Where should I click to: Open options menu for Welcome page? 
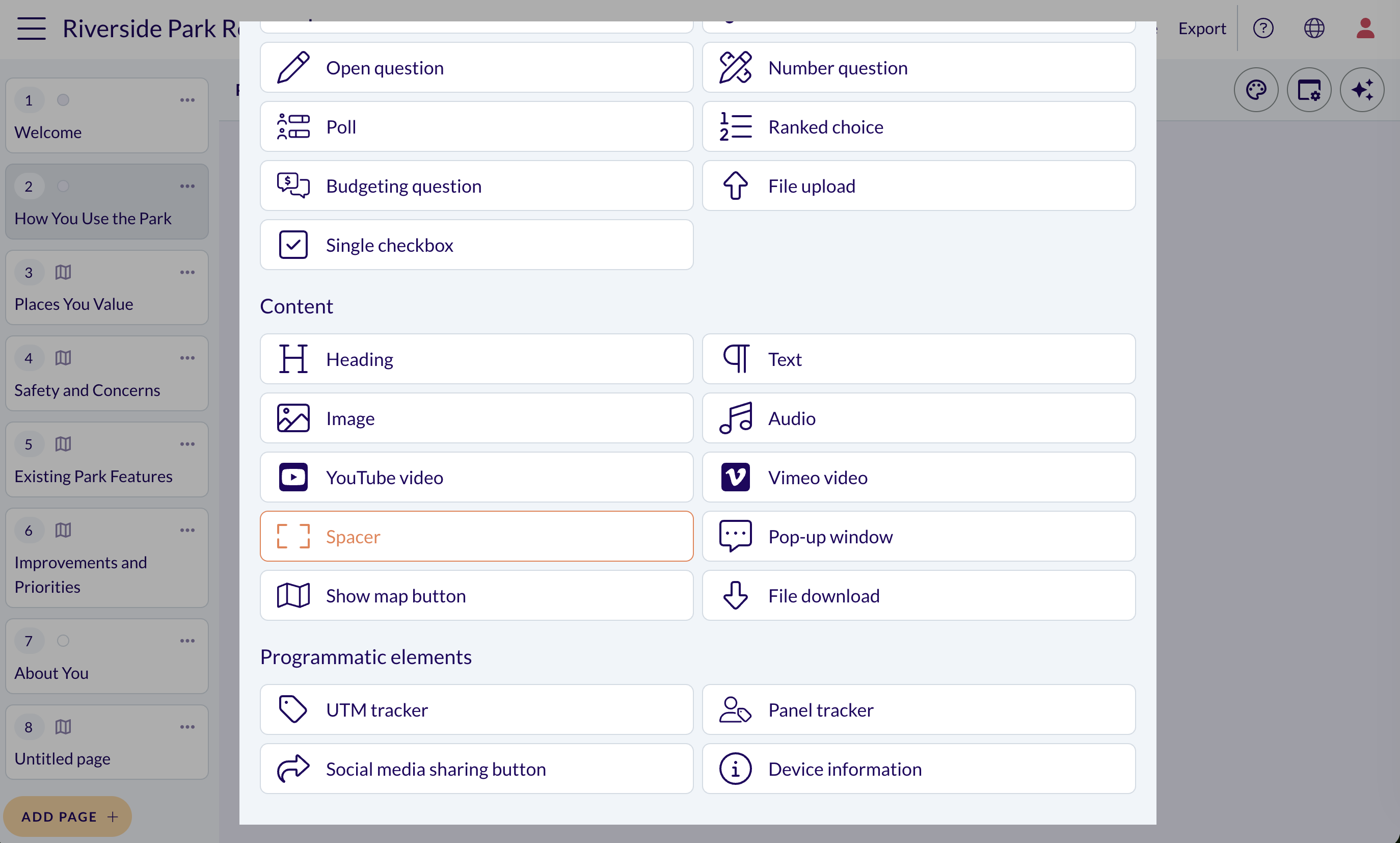(x=187, y=100)
